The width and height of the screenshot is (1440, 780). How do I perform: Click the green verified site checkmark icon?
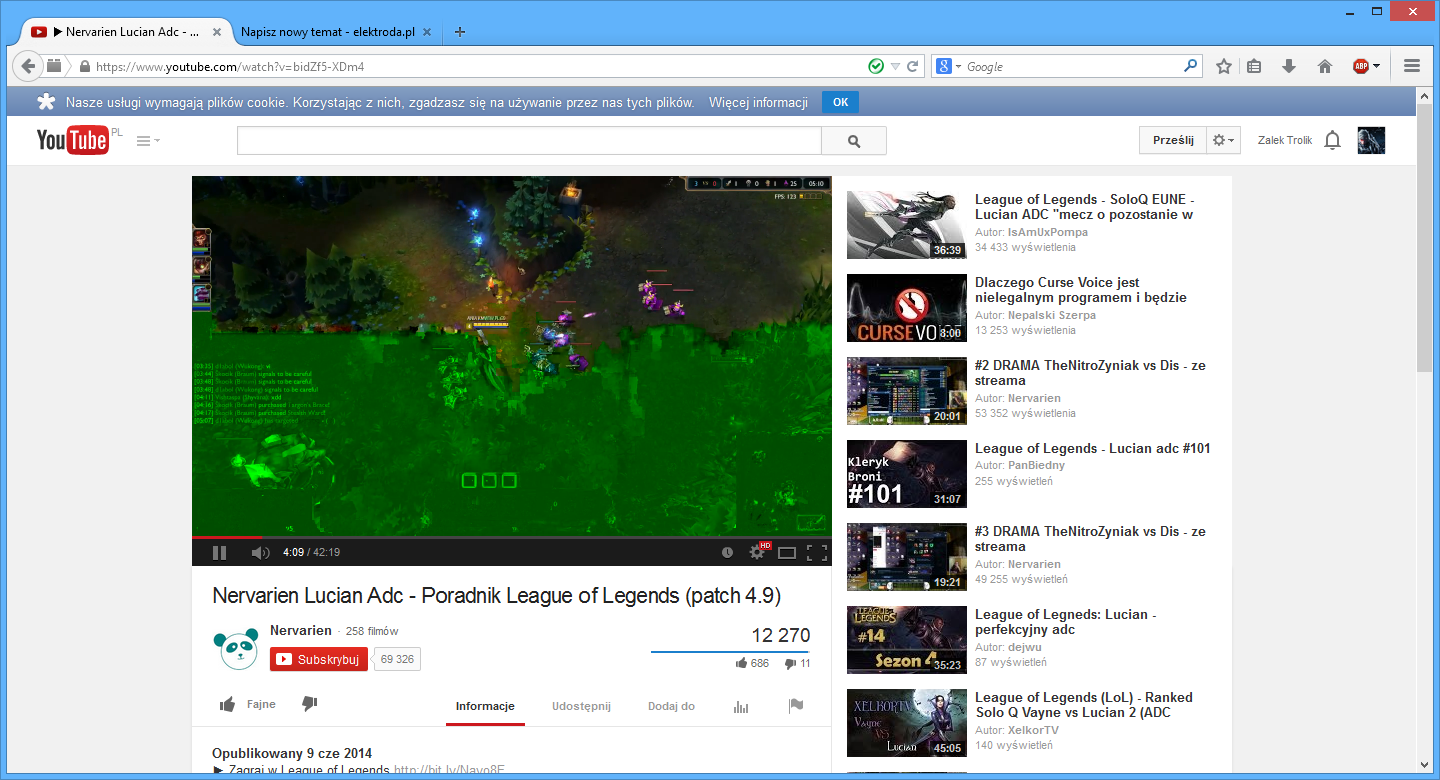[876, 67]
